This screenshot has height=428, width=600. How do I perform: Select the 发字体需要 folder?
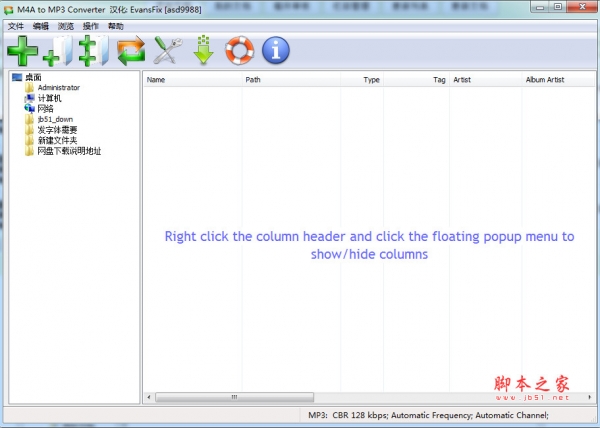(x=57, y=130)
